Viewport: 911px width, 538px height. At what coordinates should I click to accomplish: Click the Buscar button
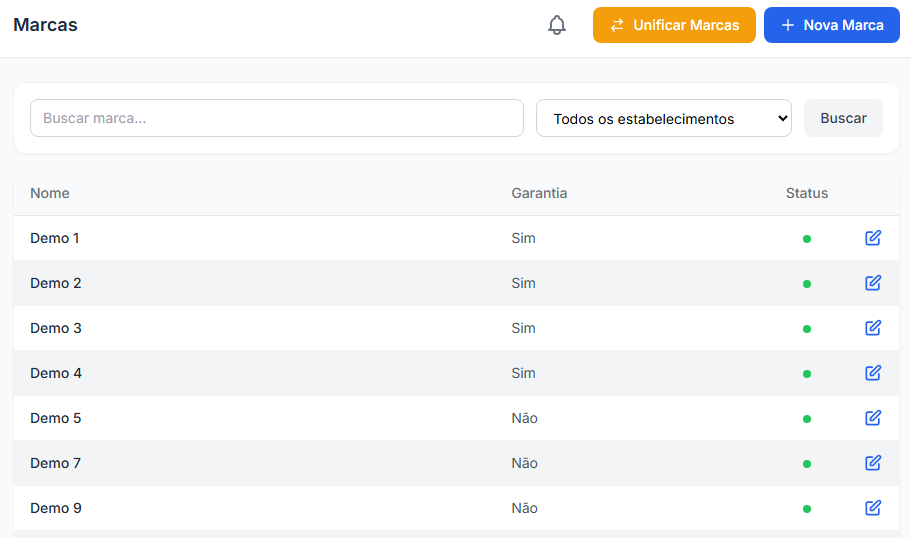coord(843,118)
